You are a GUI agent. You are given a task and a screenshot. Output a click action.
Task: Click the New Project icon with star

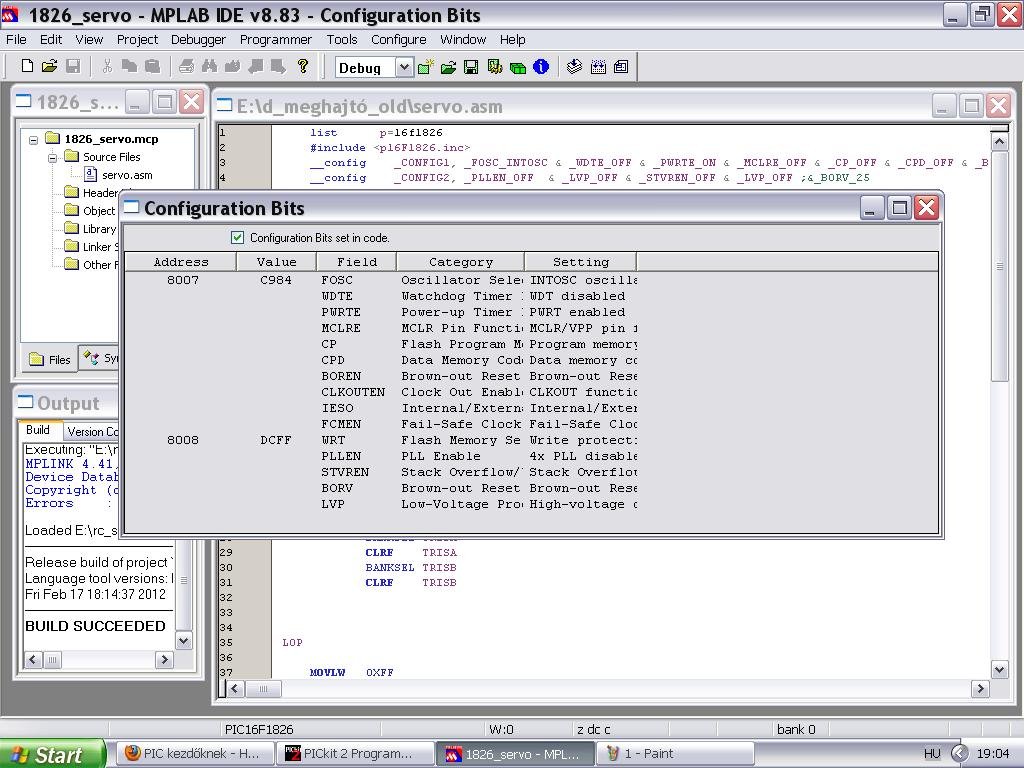pos(426,67)
